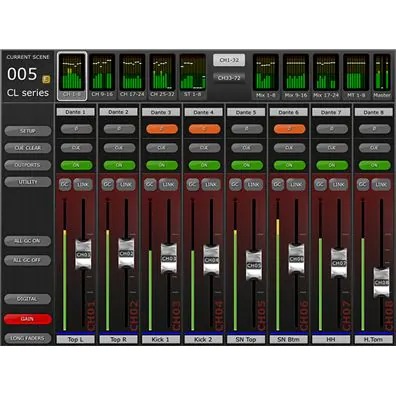Disable orange phase button on Dante 6
396x396 pixels.
[289, 129]
